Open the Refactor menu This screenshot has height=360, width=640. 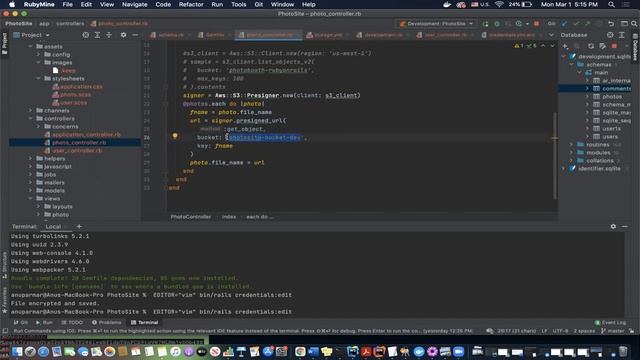pos(191,4)
